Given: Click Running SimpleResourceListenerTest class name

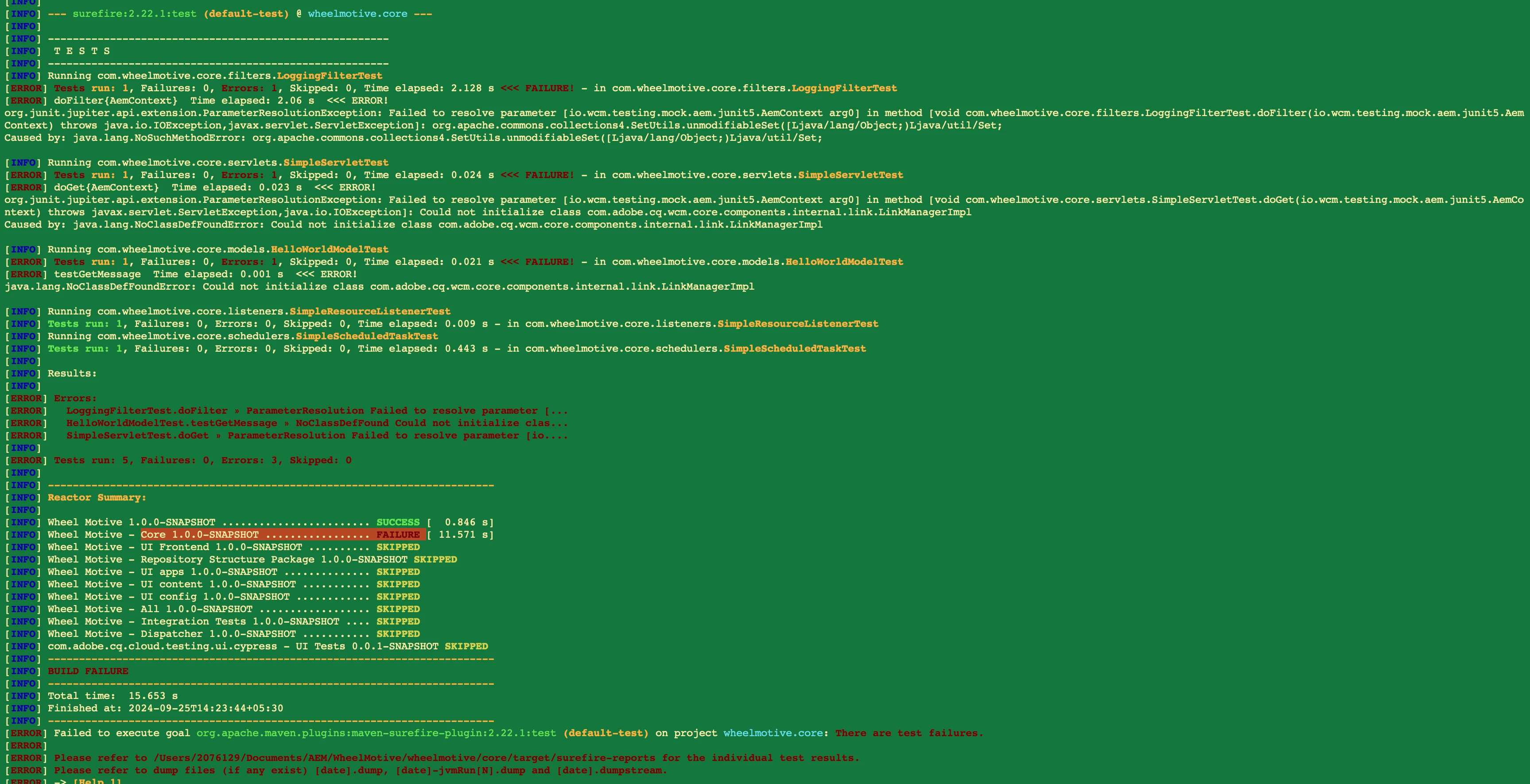Looking at the screenshot, I should (369, 311).
